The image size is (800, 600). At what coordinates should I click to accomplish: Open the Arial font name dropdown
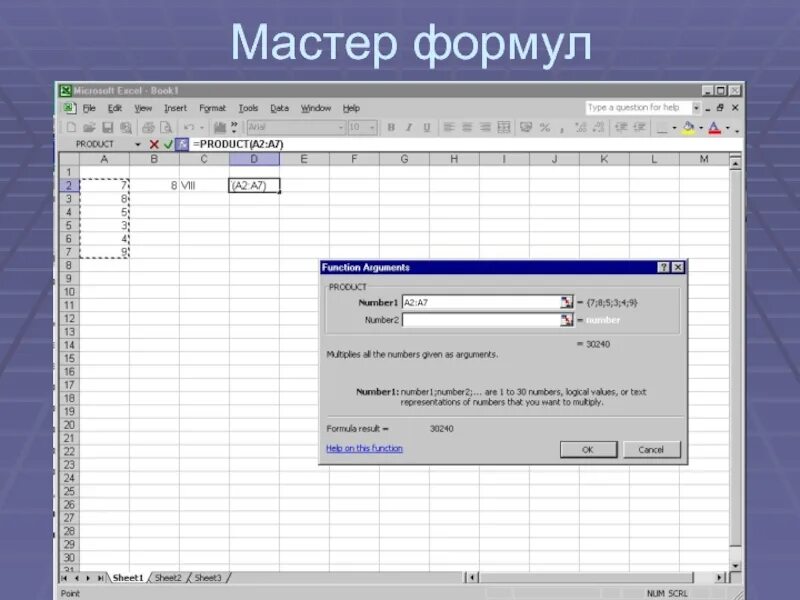point(341,128)
